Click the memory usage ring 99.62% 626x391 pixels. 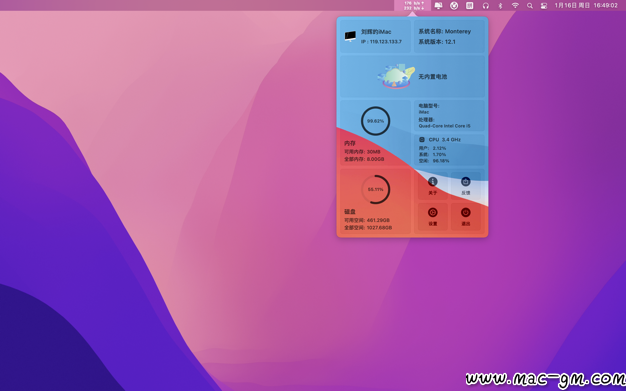pos(375,121)
